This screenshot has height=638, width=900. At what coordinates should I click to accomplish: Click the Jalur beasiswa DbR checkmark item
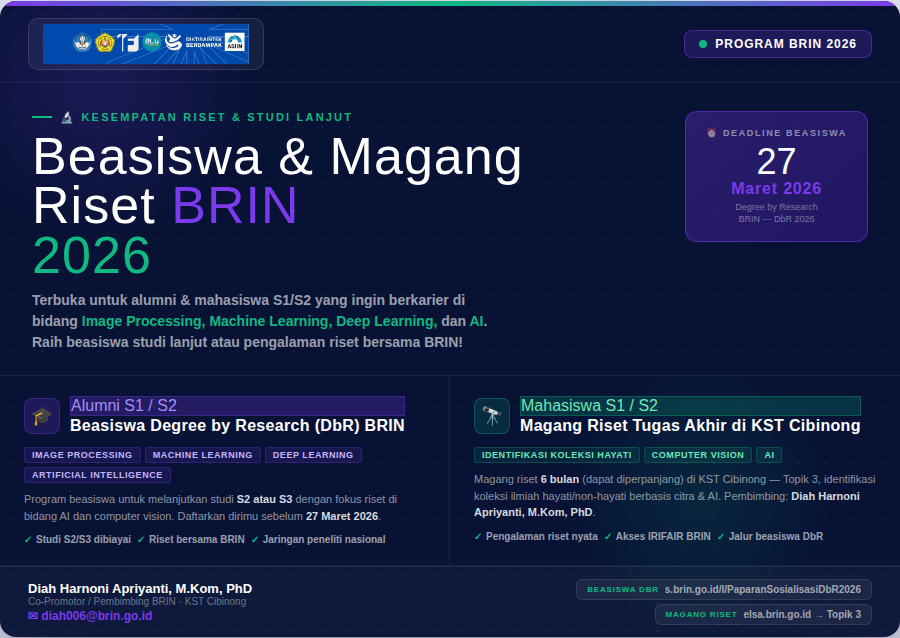[770, 536]
